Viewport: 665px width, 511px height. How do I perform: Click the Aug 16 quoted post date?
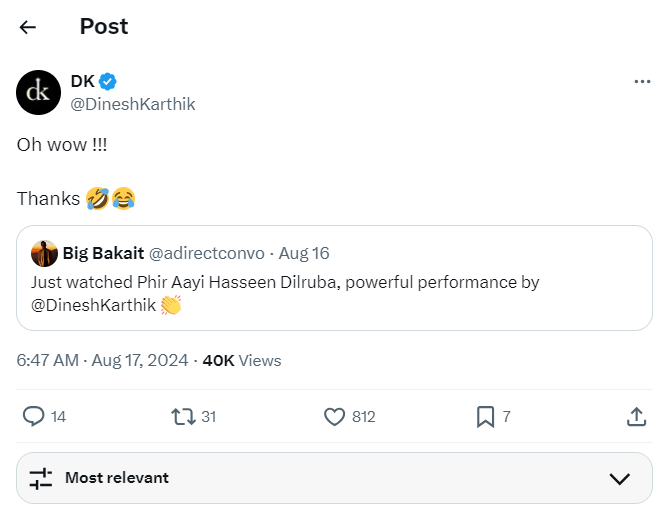(x=304, y=253)
